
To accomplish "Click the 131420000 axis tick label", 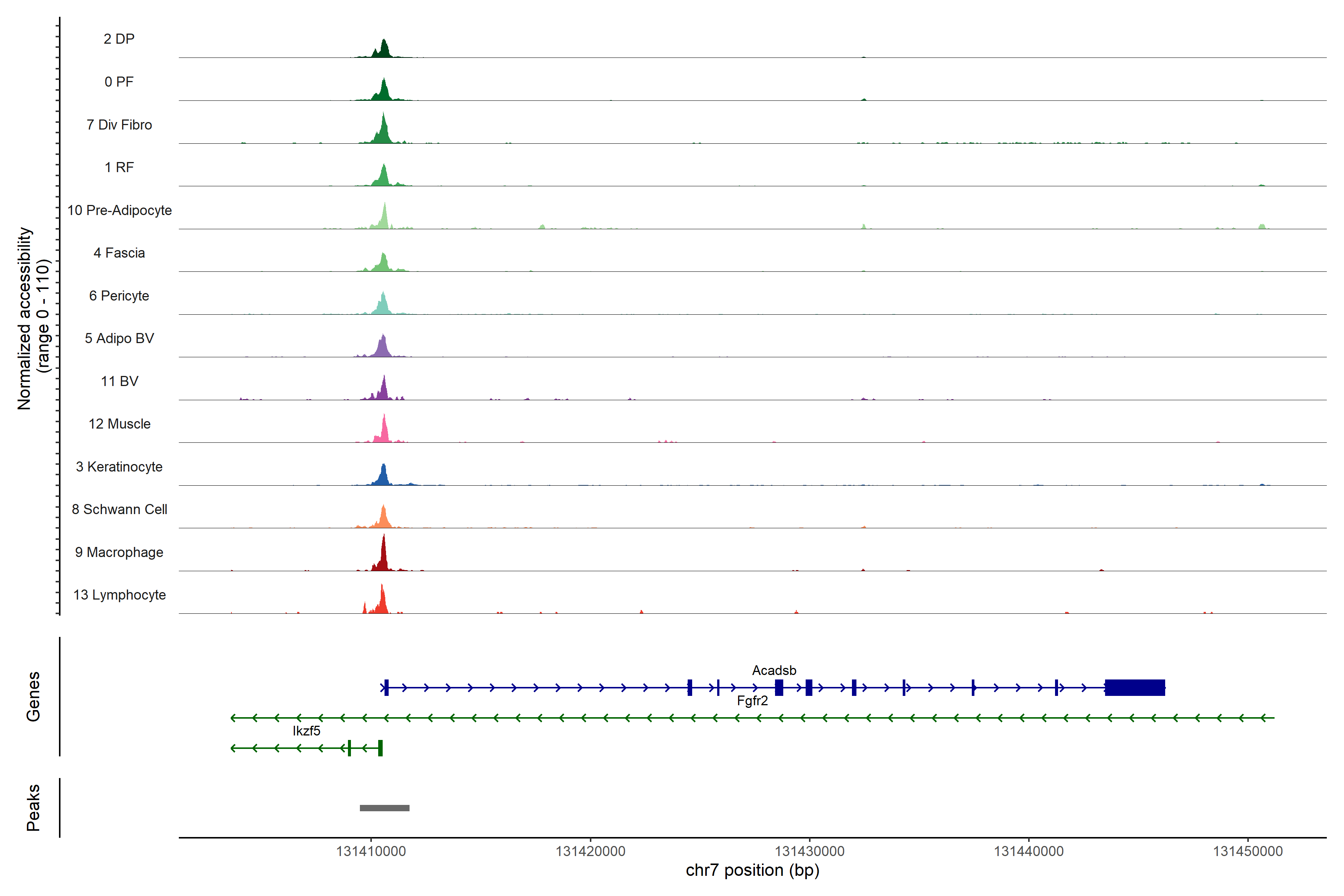I will point(590,852).
